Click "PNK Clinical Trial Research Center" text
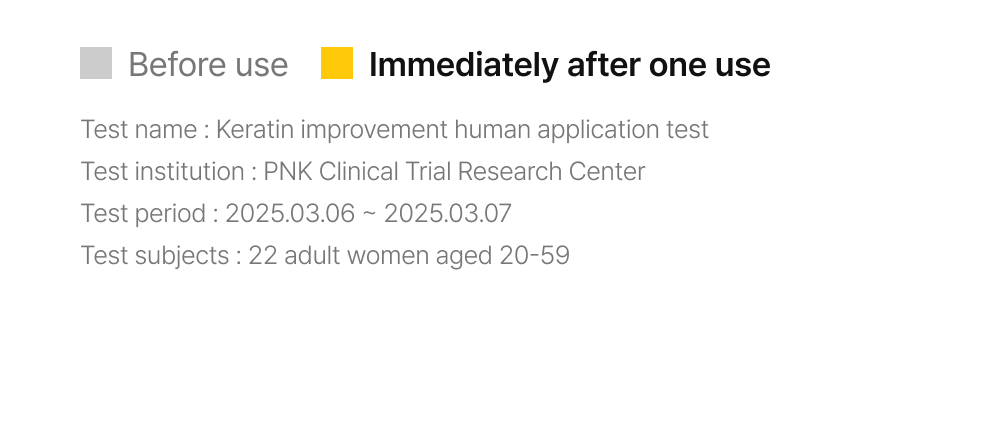Image resolution: width=1000 pixels, height=436 pixels. (454, 172)
